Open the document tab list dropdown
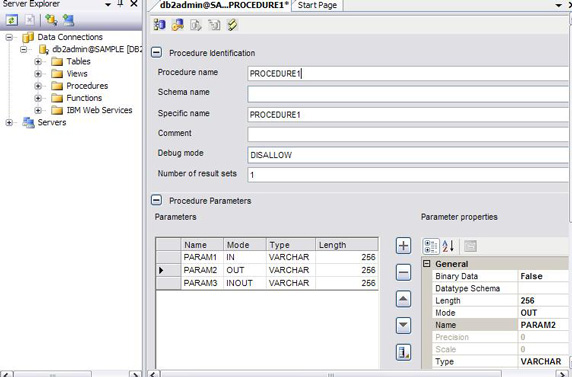Viewport: 572px width, 377px height. pos(559,5)
